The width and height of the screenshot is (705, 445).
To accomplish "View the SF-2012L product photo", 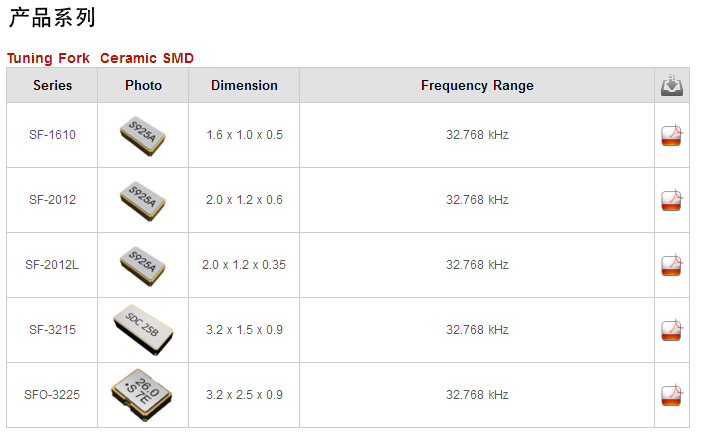I will (x=143, y=266).
